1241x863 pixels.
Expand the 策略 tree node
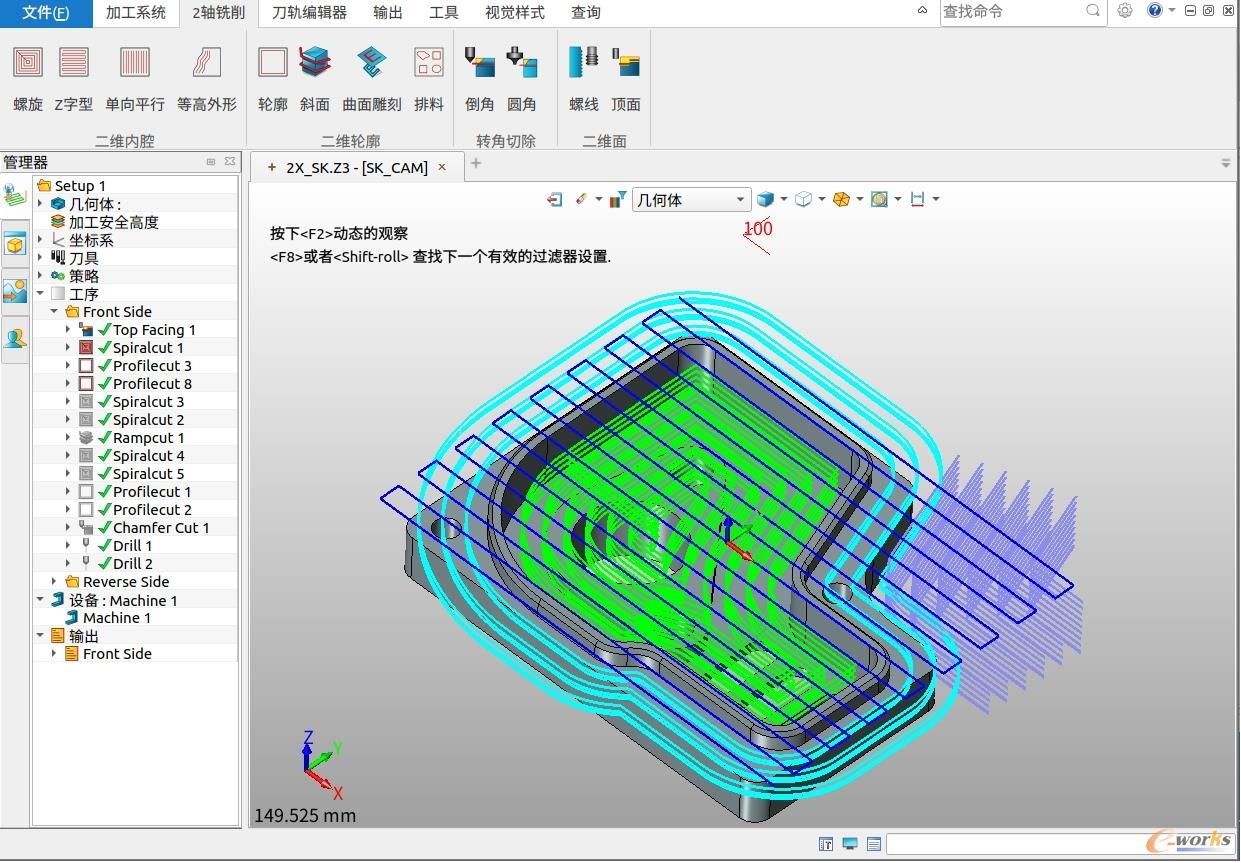(x=41, y=276)
